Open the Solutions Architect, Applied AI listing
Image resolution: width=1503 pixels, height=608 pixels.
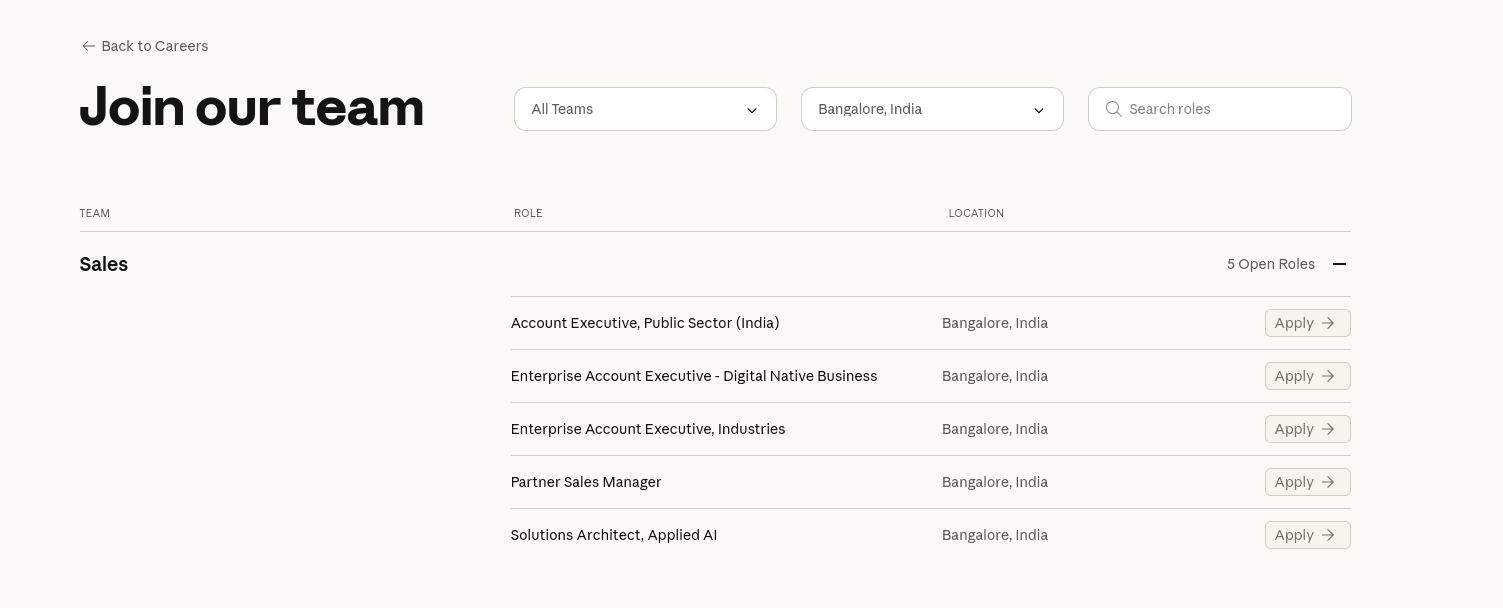pyautogui.click(x=613, y=535)
